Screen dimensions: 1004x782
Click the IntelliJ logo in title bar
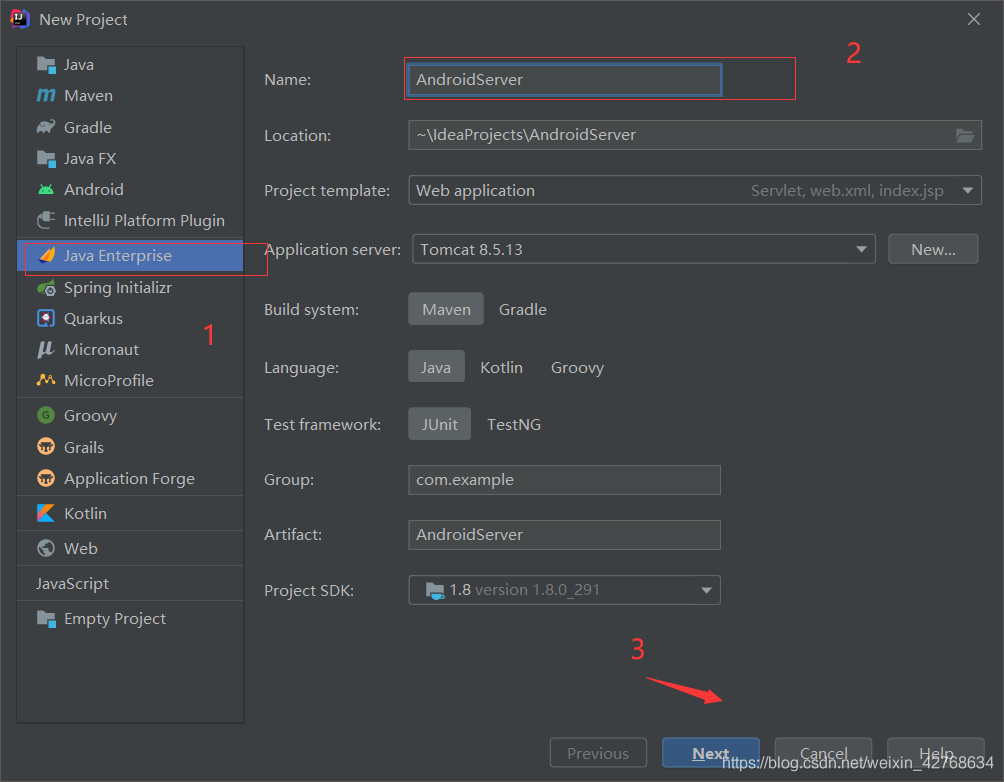point(20,19)
